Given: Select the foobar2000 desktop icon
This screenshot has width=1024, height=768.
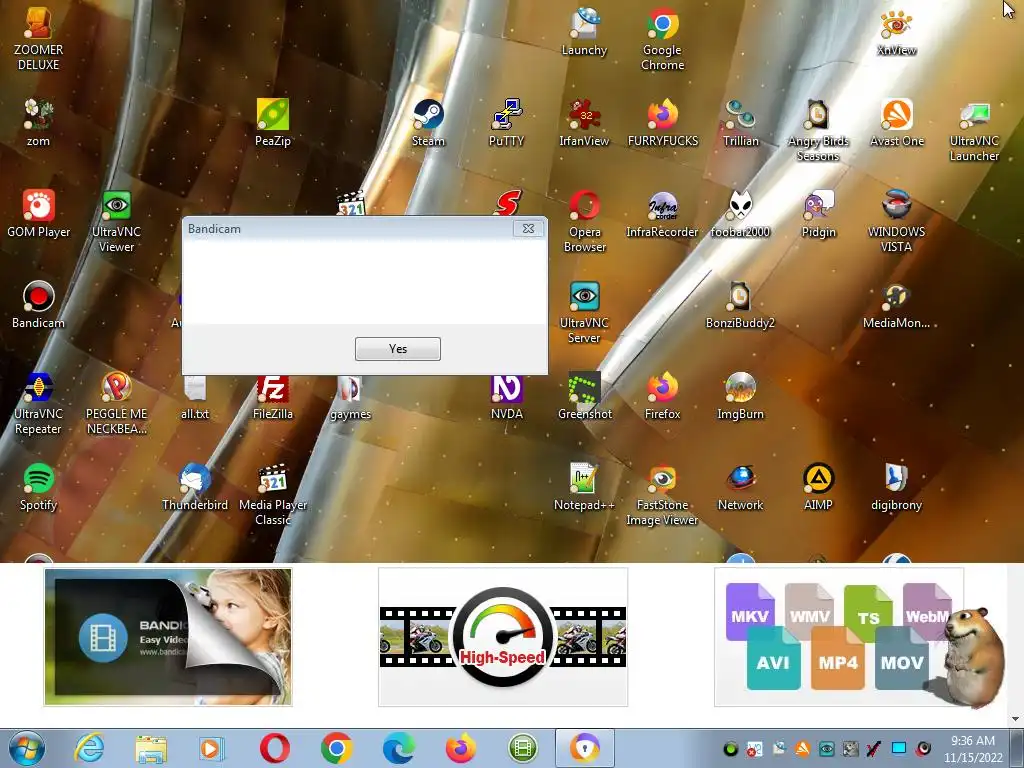Looking at the screenshot, I should [x=741, y=214].
